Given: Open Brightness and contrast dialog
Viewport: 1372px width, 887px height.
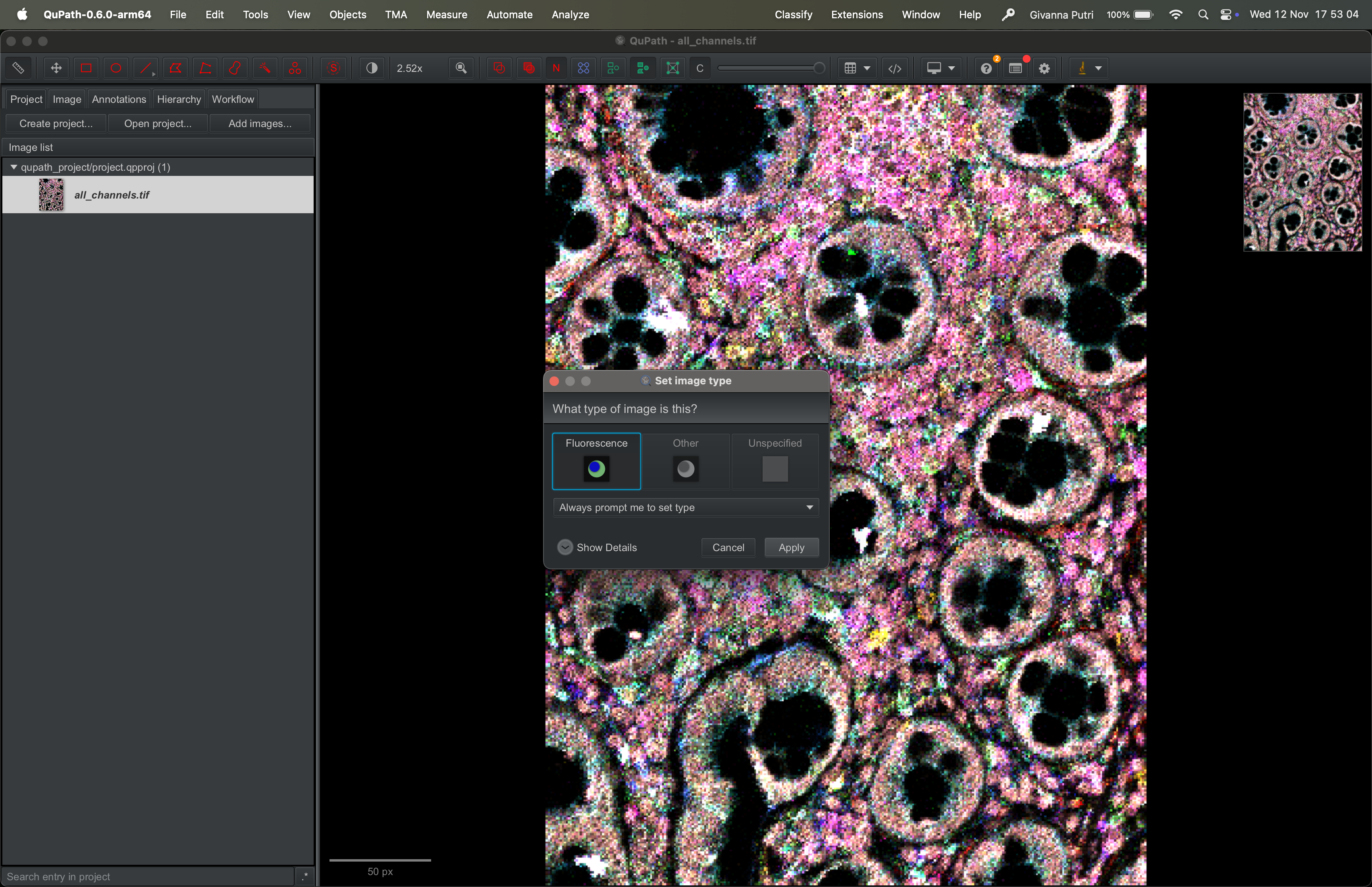Looking at the screenshot, I should pyautogui.click(x=372, y=68).
